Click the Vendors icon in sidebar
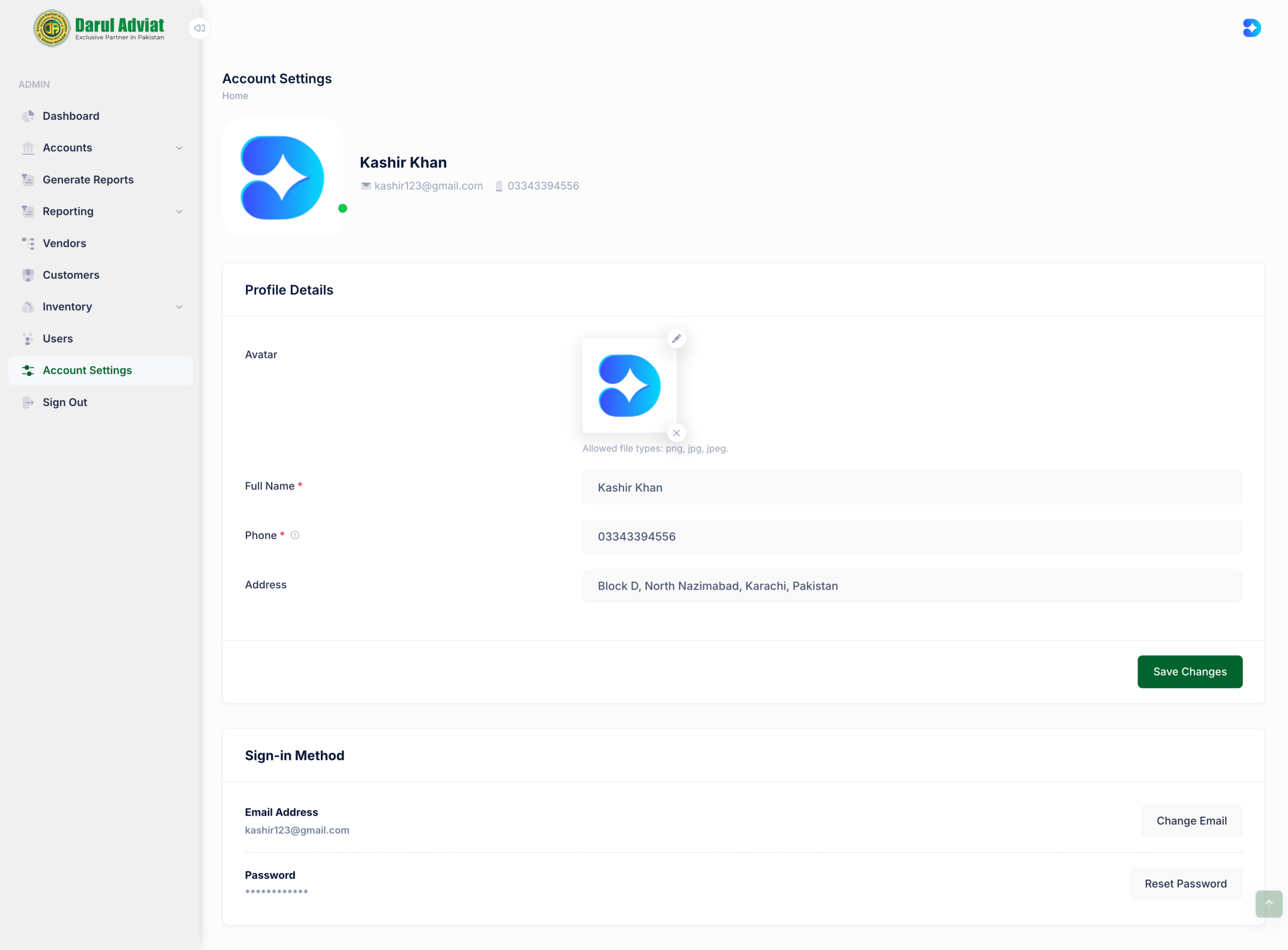Screen dimensions: 1288x950 pos(28,243)
